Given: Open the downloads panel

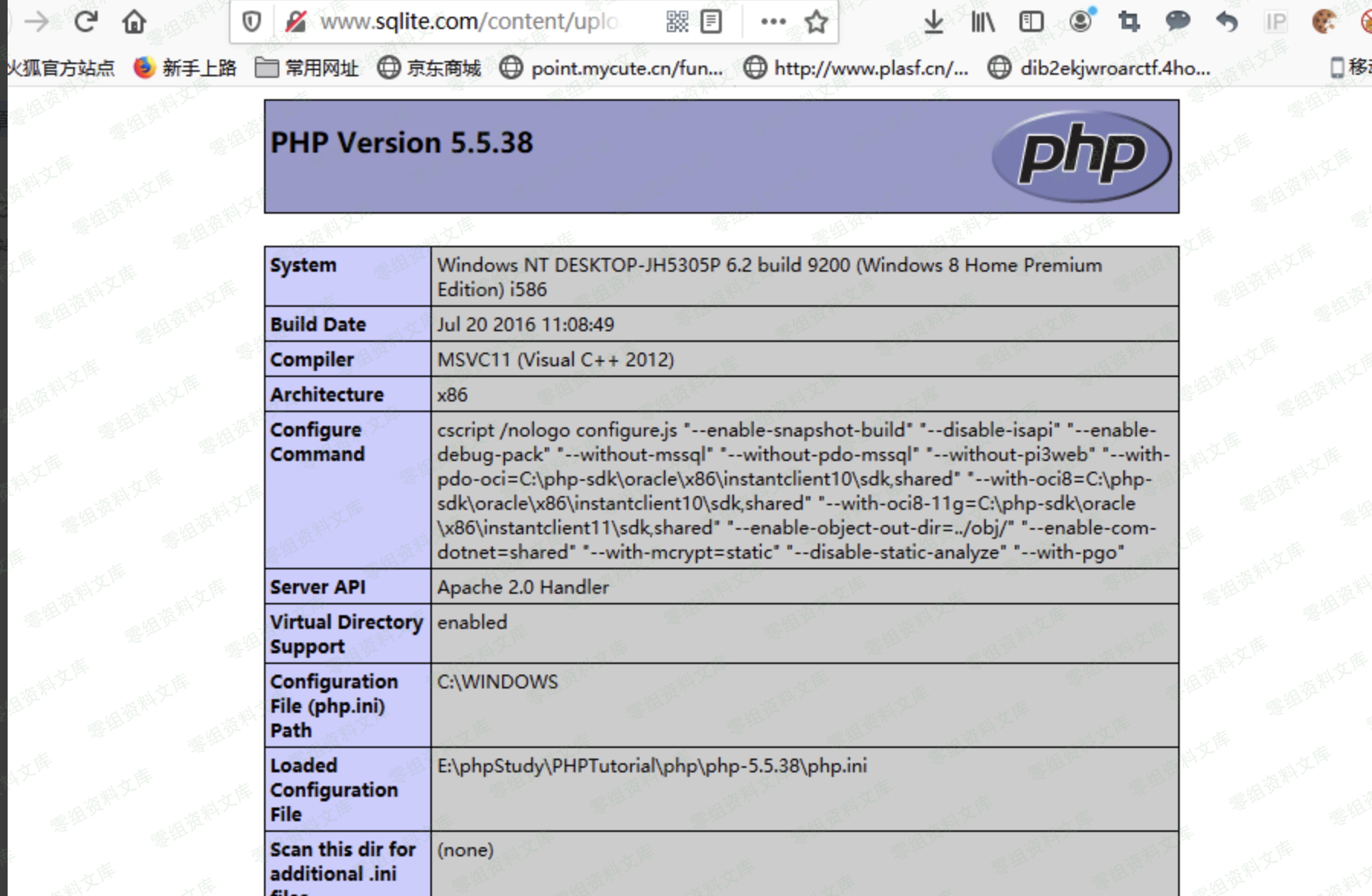Looking at the screenshot, I should (933, 21).
